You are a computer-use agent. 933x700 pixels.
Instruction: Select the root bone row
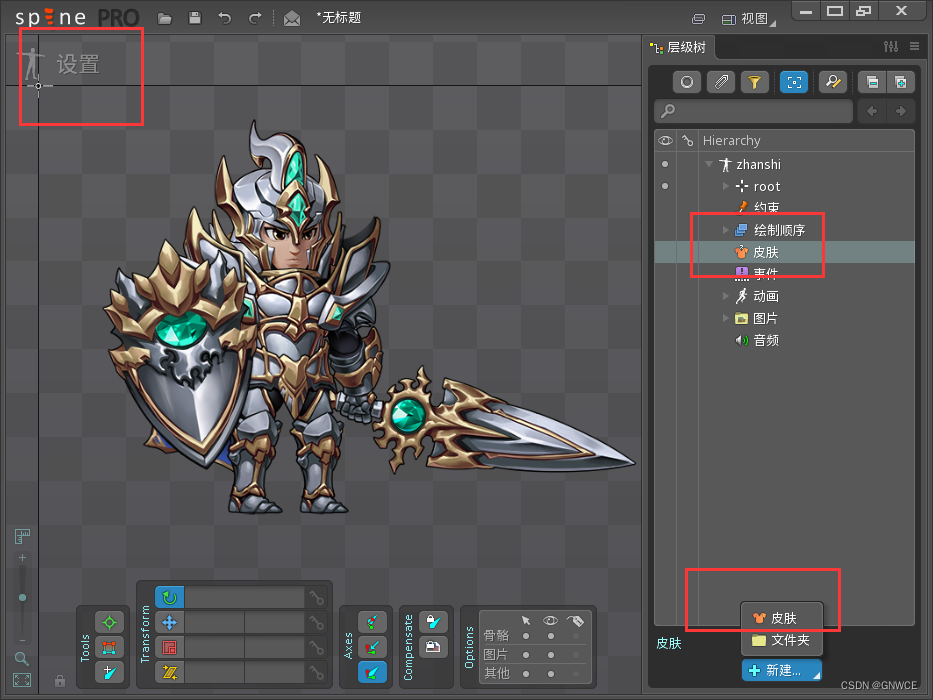tap(784, 186)
